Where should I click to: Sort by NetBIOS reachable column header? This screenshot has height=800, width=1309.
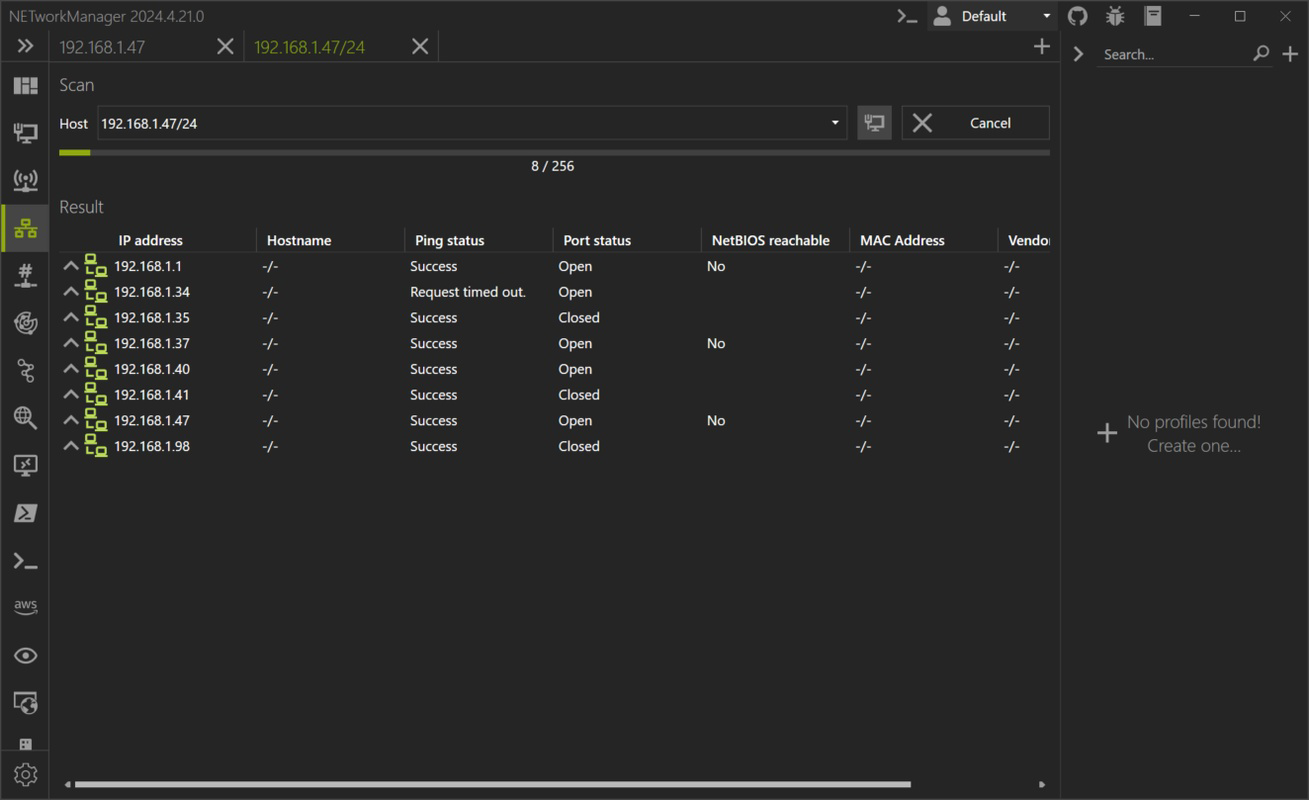pos(771,240)
